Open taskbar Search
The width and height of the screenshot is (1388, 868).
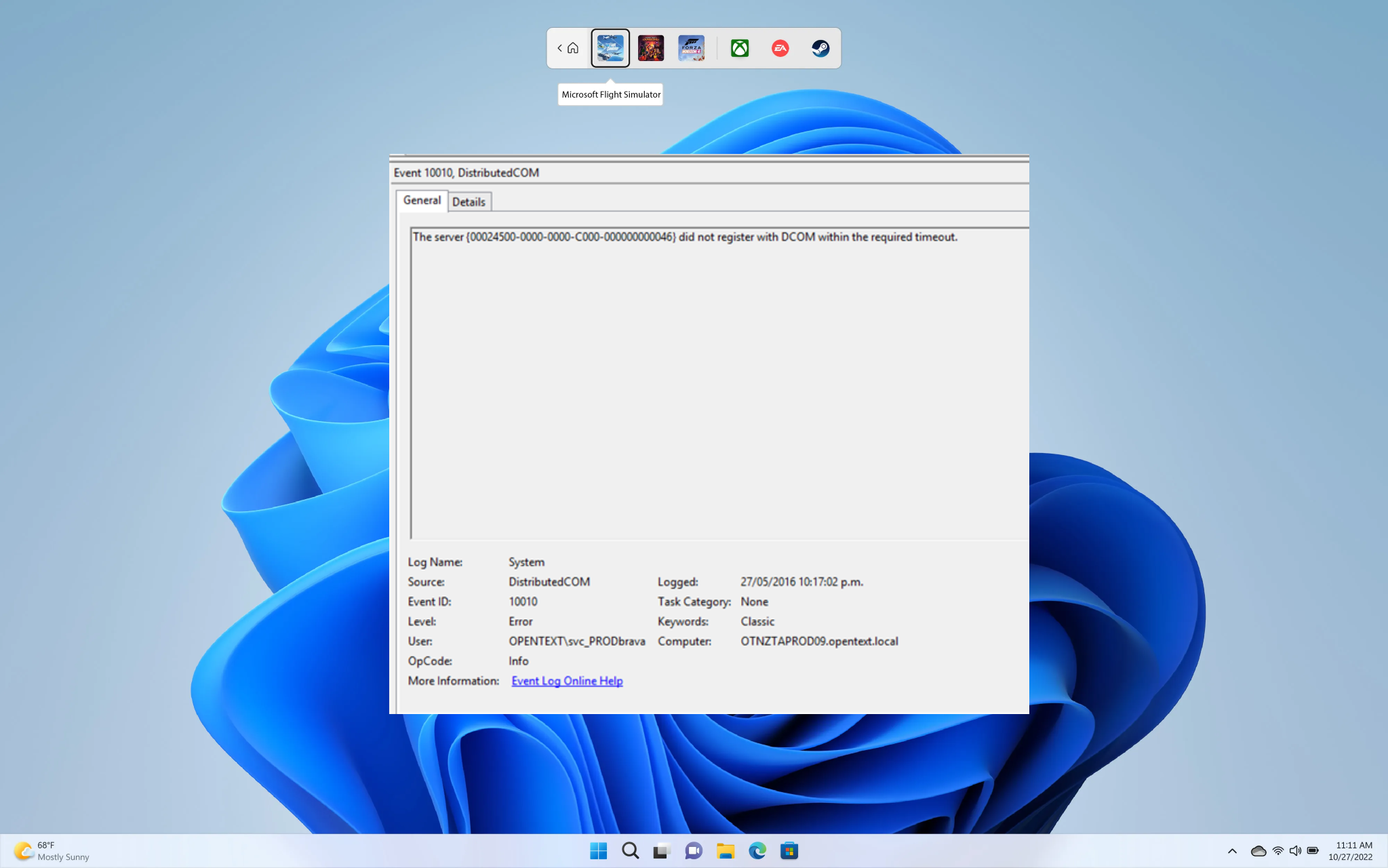coord(631,850)
